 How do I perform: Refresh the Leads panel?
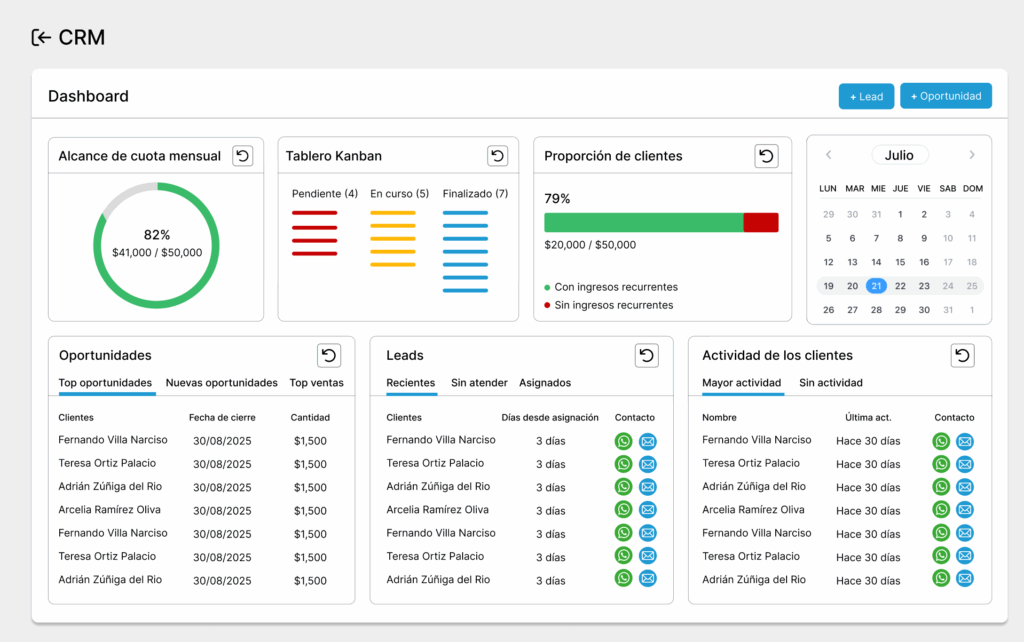646,355
